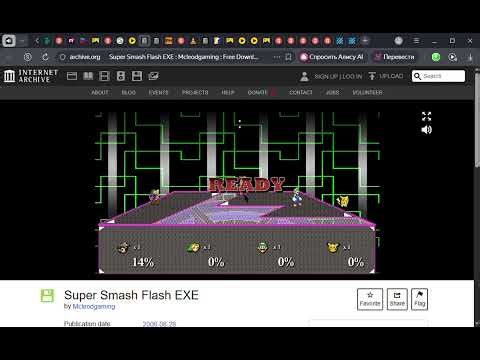
Task: Open the PROJECTS menu item
Action: (x=195, y=92)
